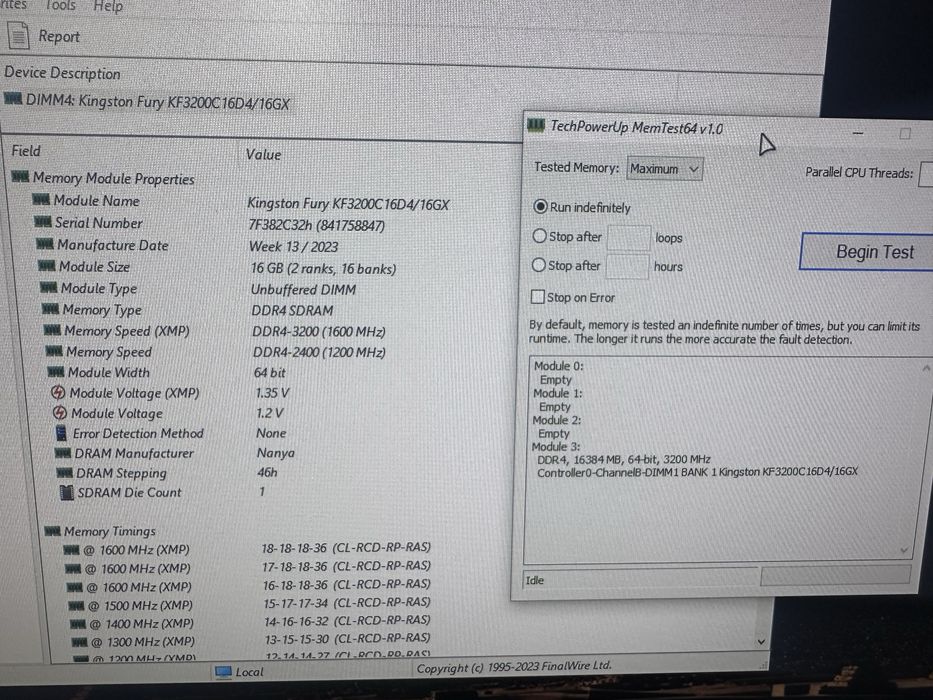933x700 pixels.
Task: Click the icon beside Serial Number
Action: [43, 221]
